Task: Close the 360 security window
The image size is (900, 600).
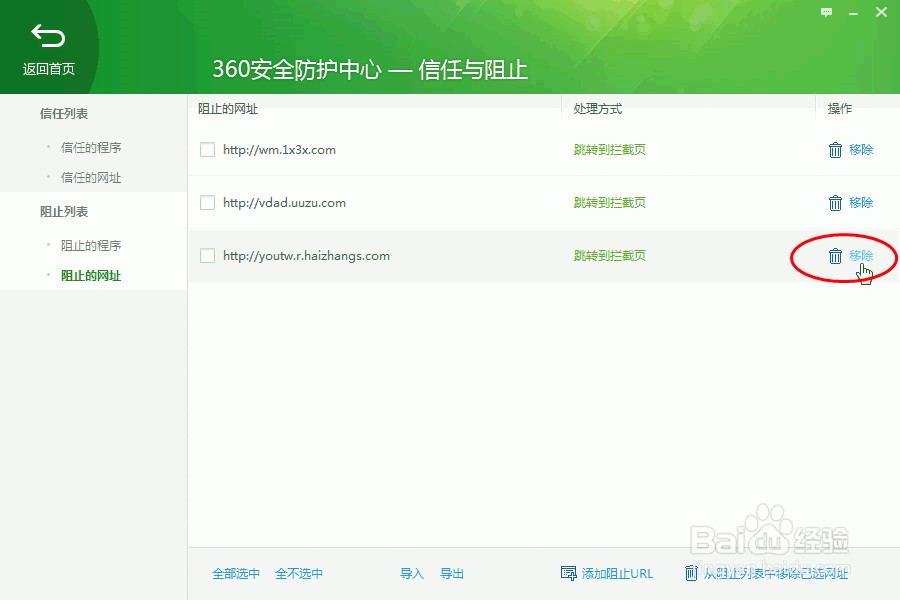Action: (882, 12)
